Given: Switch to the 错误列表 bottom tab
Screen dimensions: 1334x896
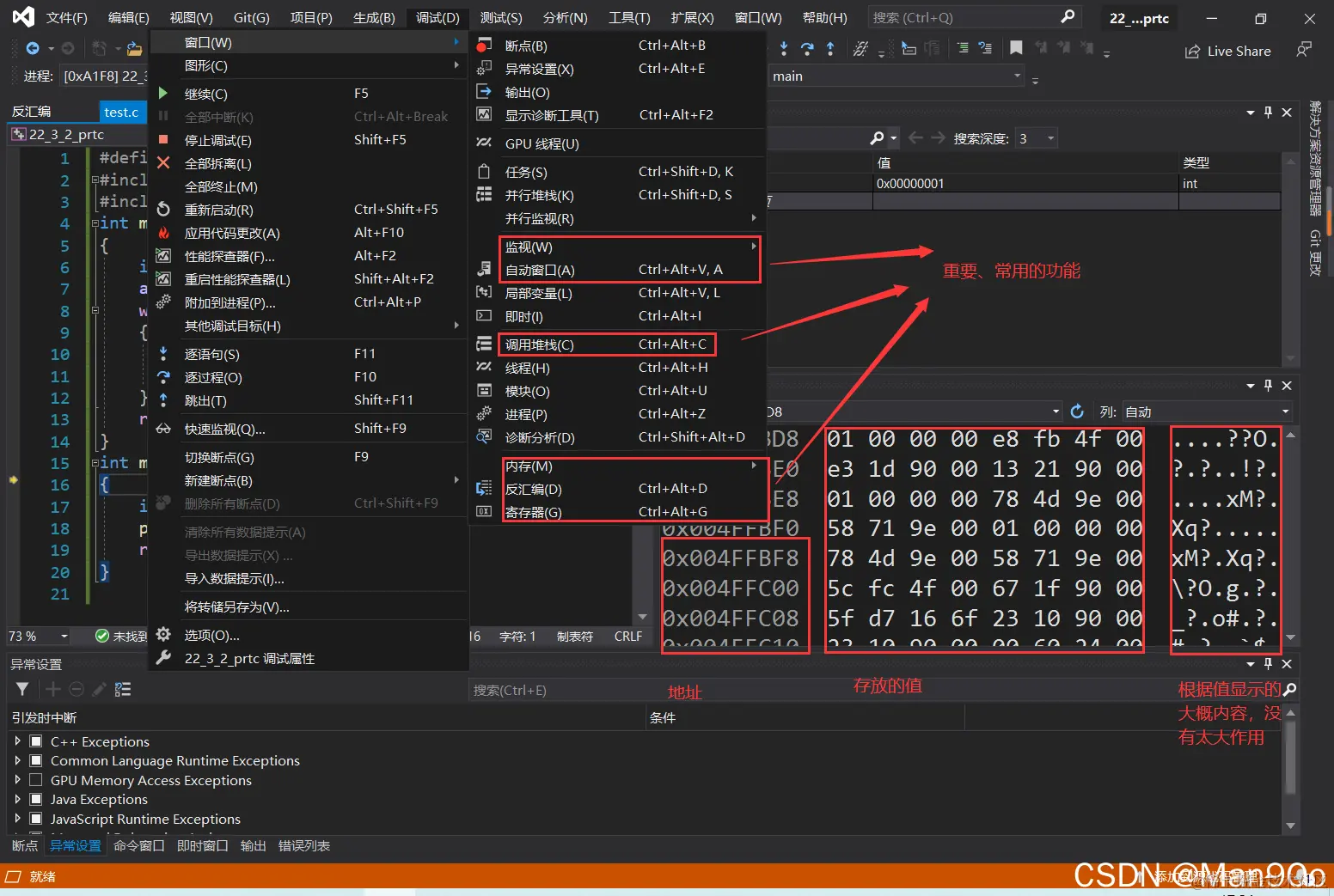Looking at the screenshot, I should [304, 845].
